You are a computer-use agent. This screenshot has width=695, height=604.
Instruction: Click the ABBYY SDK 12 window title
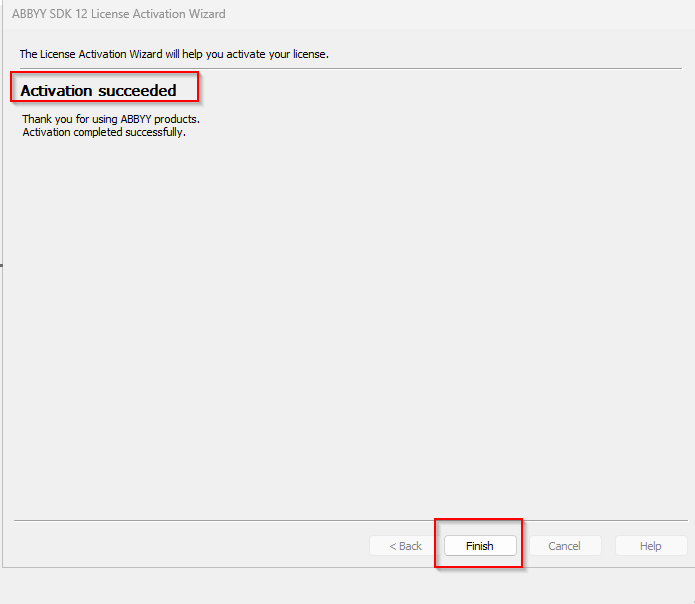(x=118, y=14)
